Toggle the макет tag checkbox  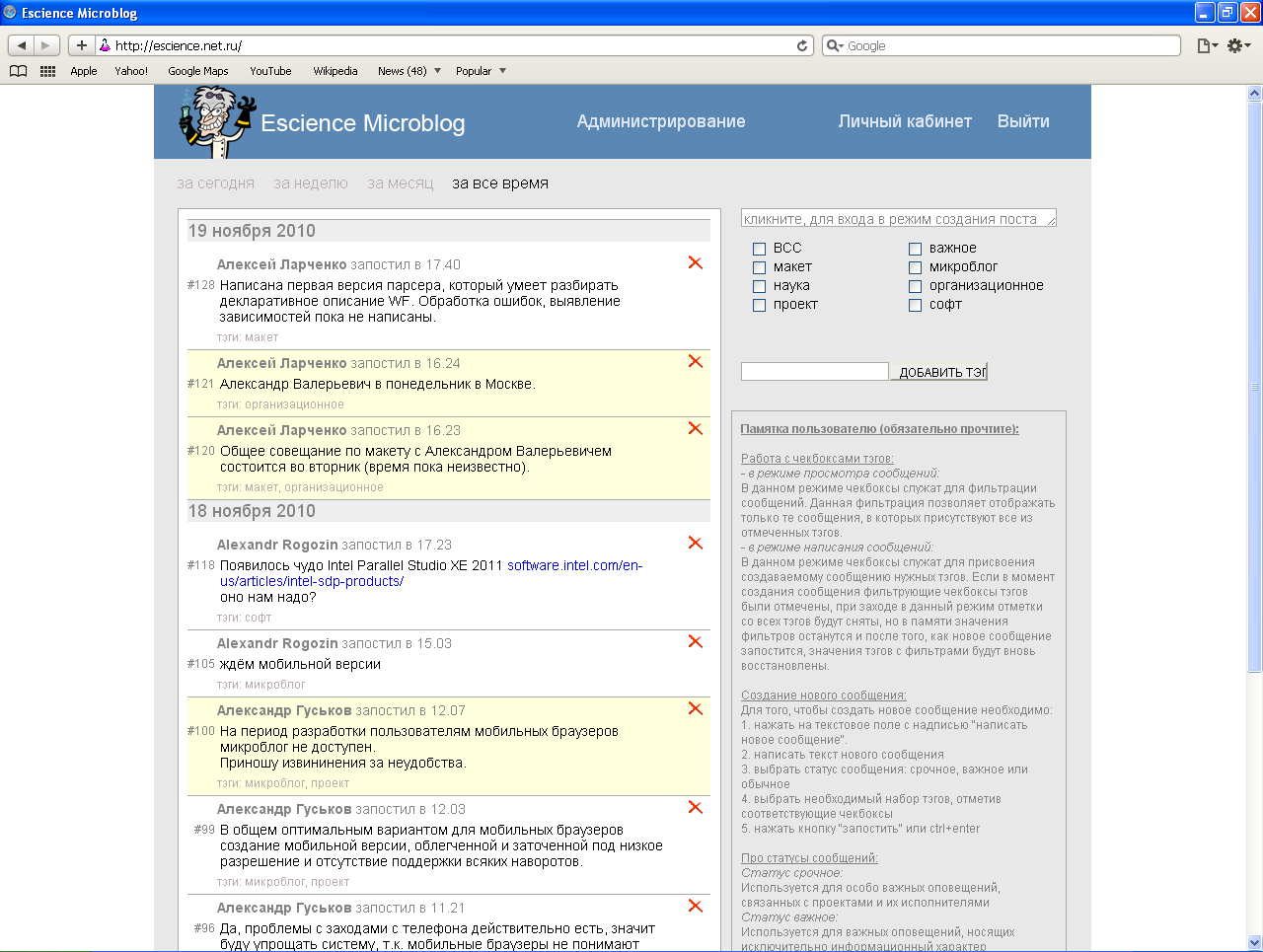point(759,267)
